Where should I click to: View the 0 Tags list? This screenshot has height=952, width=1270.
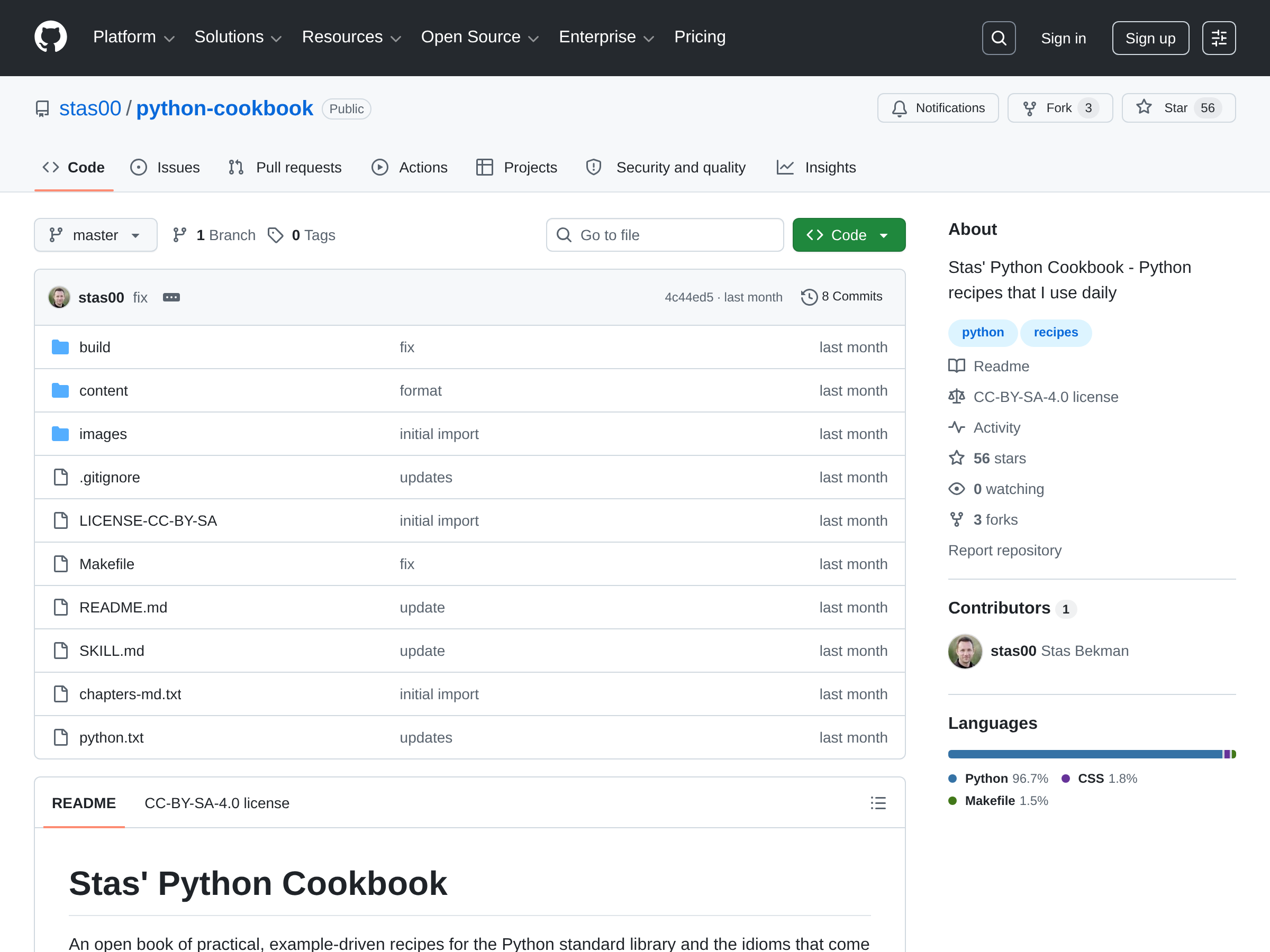(x=302, y=235)
